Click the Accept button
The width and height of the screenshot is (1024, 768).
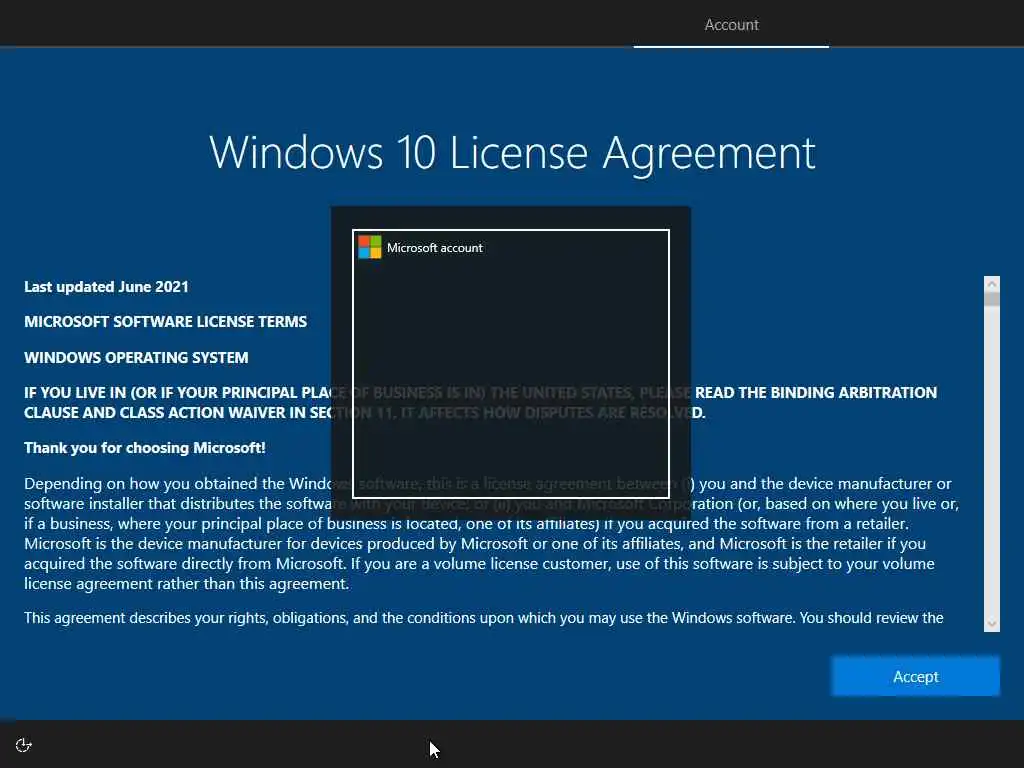pos(915,677)
